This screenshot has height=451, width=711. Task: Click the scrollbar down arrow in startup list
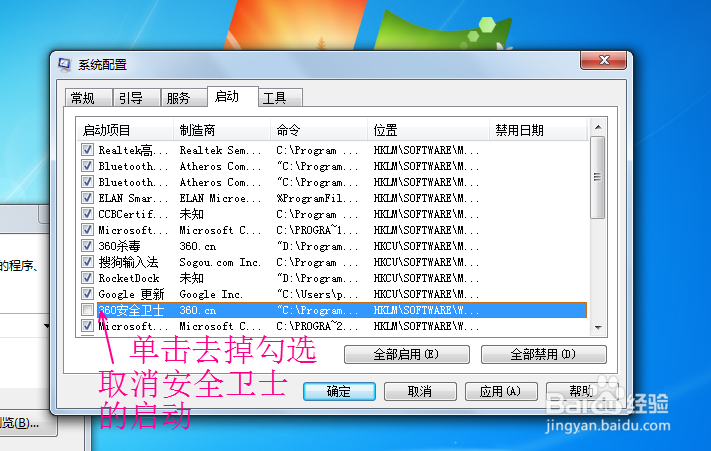(x=598, y=327)
